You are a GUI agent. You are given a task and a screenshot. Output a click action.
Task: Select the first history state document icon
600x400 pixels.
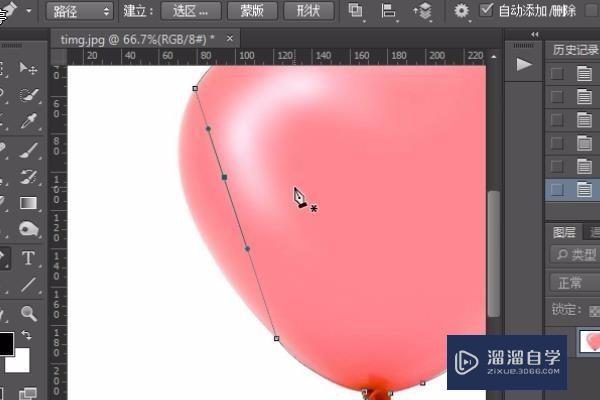point(584,73)
